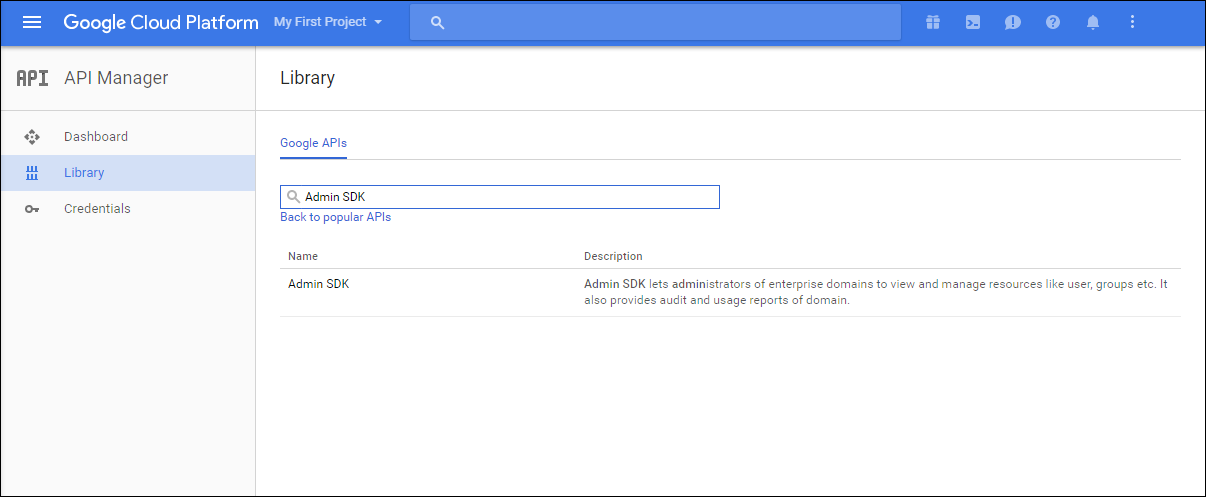
Task: Show notifications bell
Action: (1093, 22)
